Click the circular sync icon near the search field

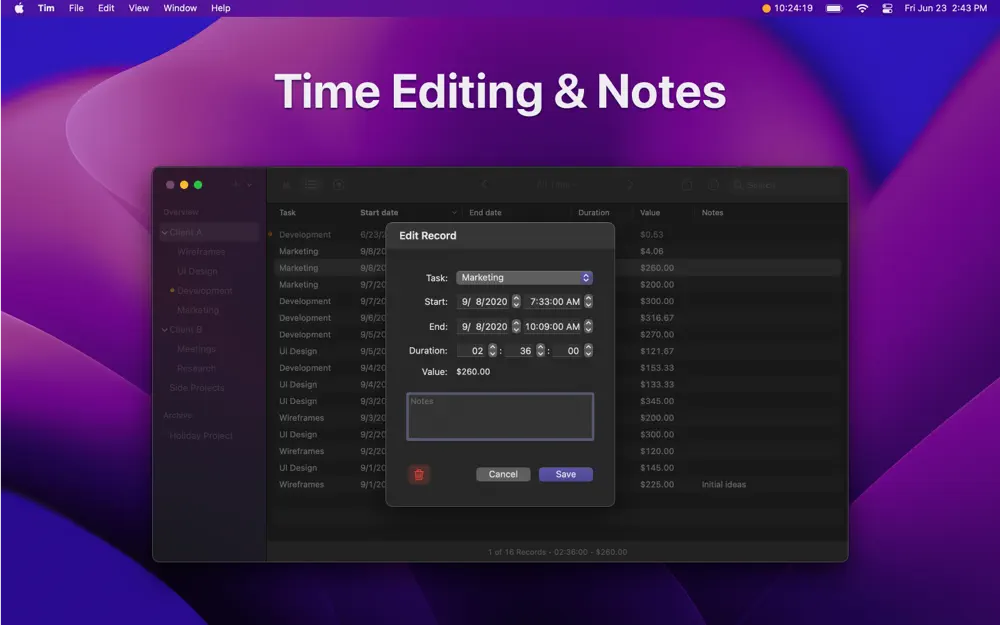pos(713,184)
